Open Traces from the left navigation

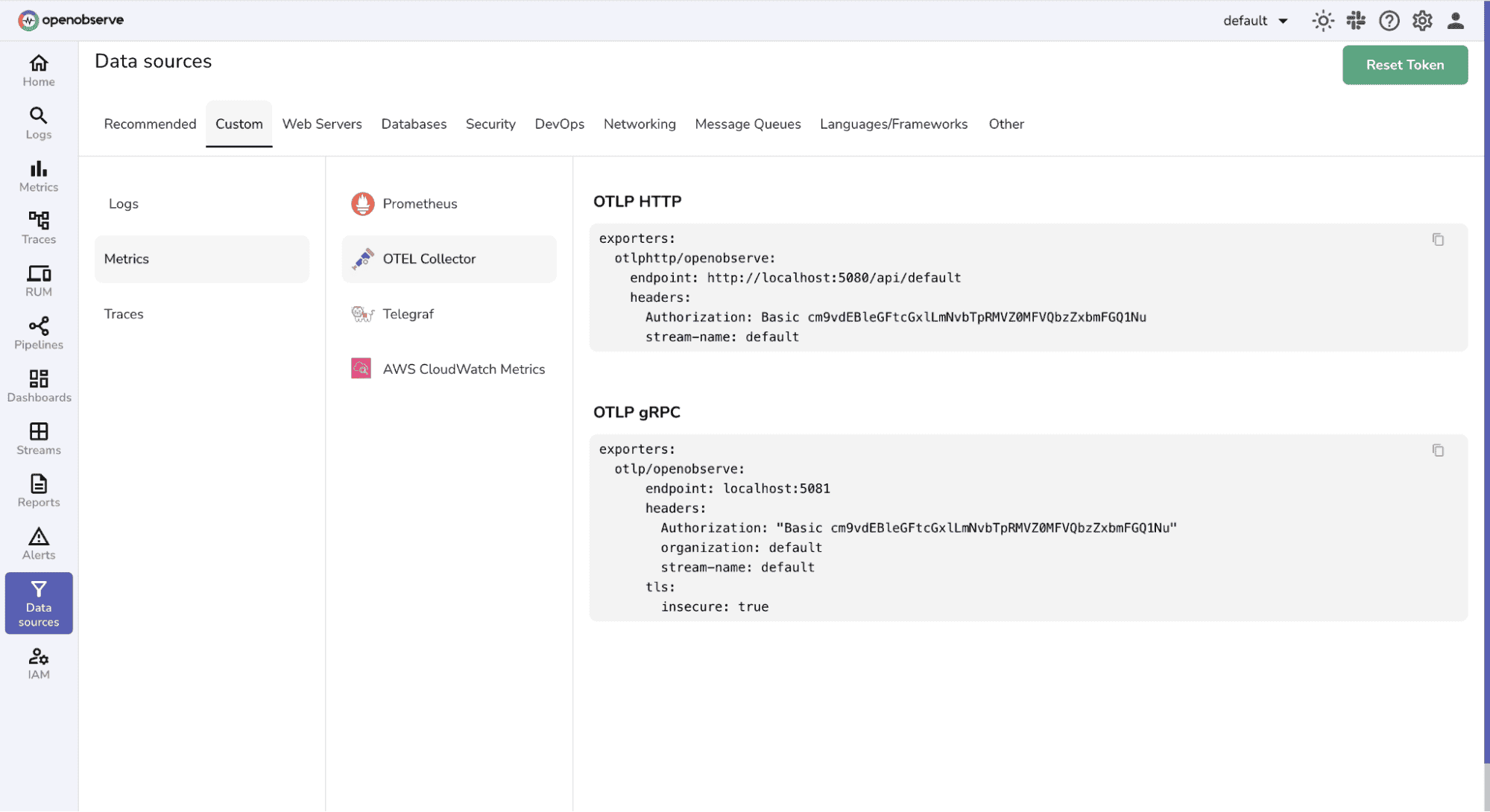click(38, 228)
